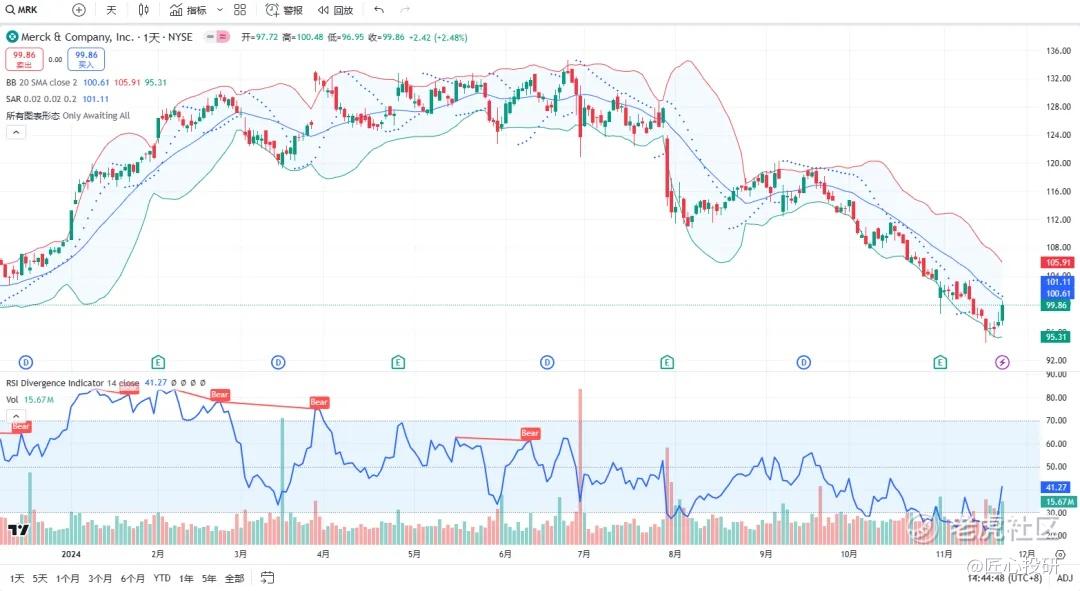Screen dimensions: 1080x591
Task: Set range to 5天
Action: point(41,579)
